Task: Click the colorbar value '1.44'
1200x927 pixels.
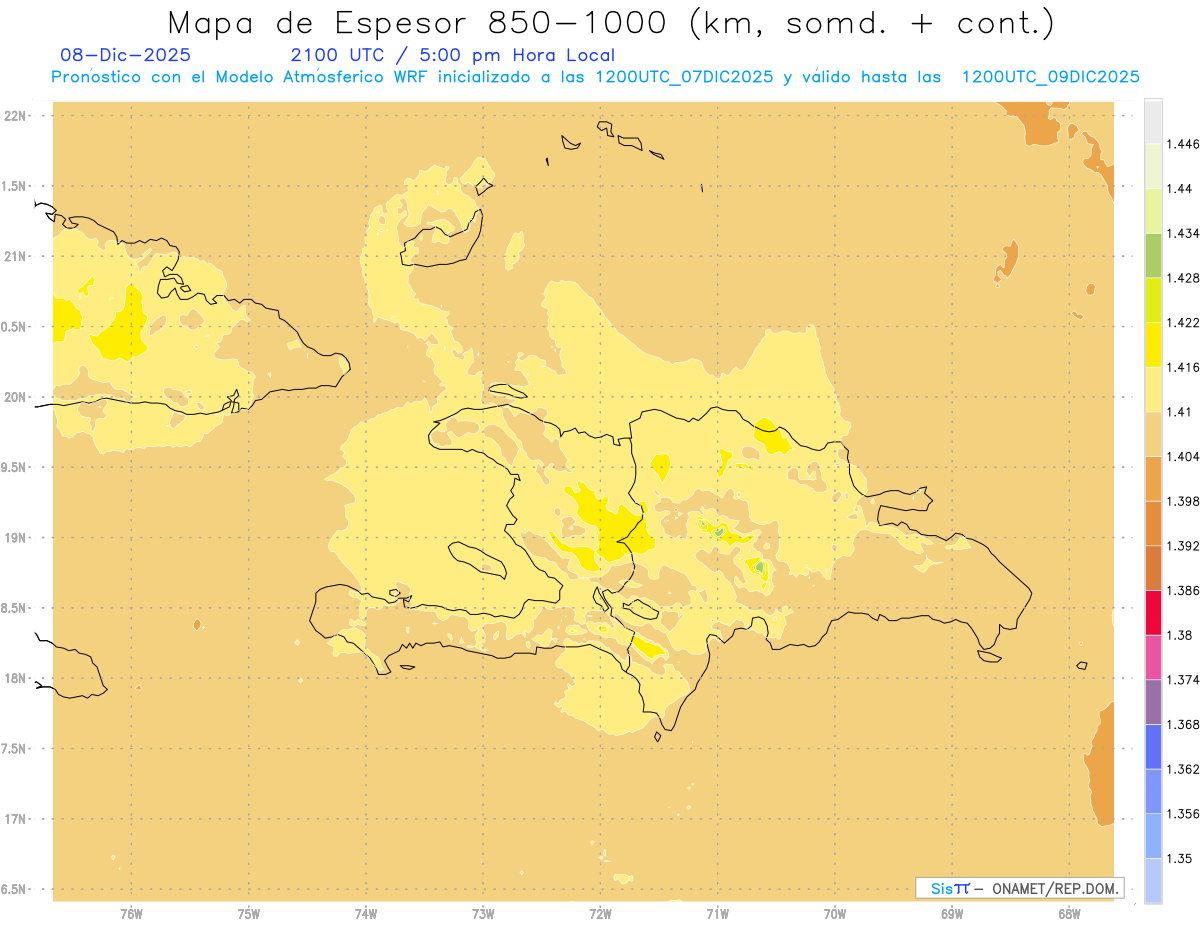Action: pos(1181,189)
